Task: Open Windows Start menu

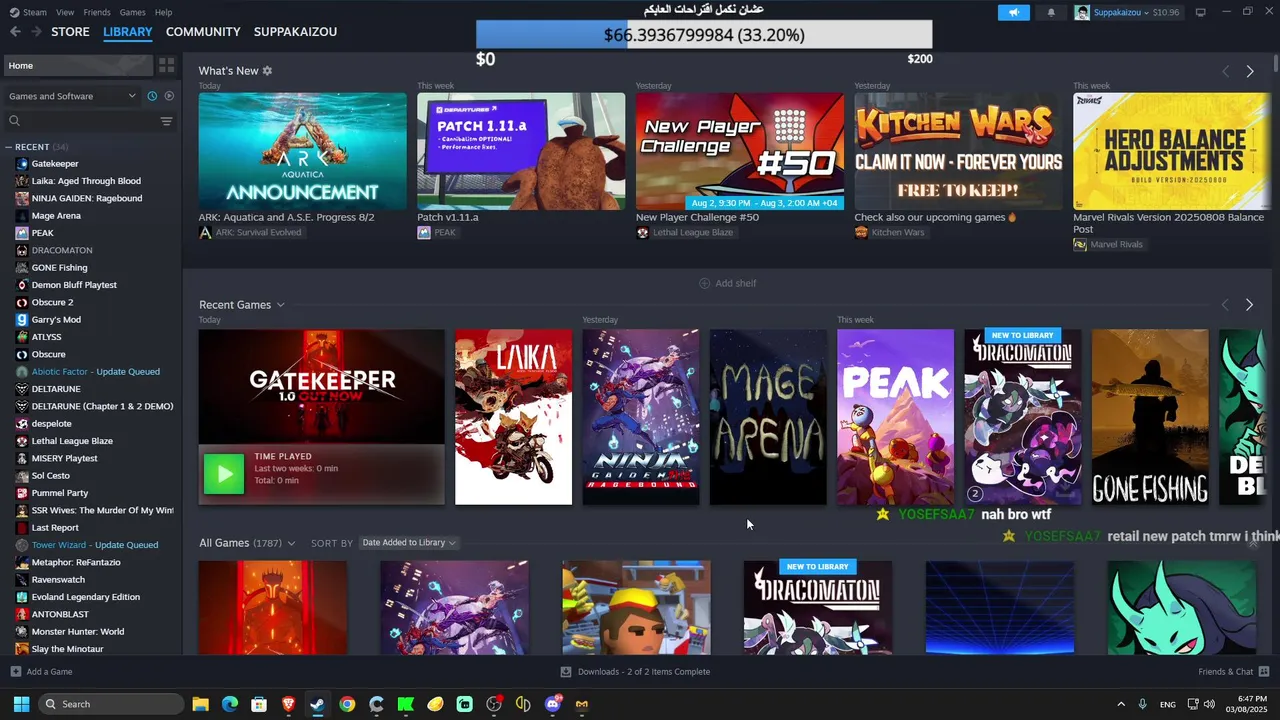Action: click(x=21, y=704)
